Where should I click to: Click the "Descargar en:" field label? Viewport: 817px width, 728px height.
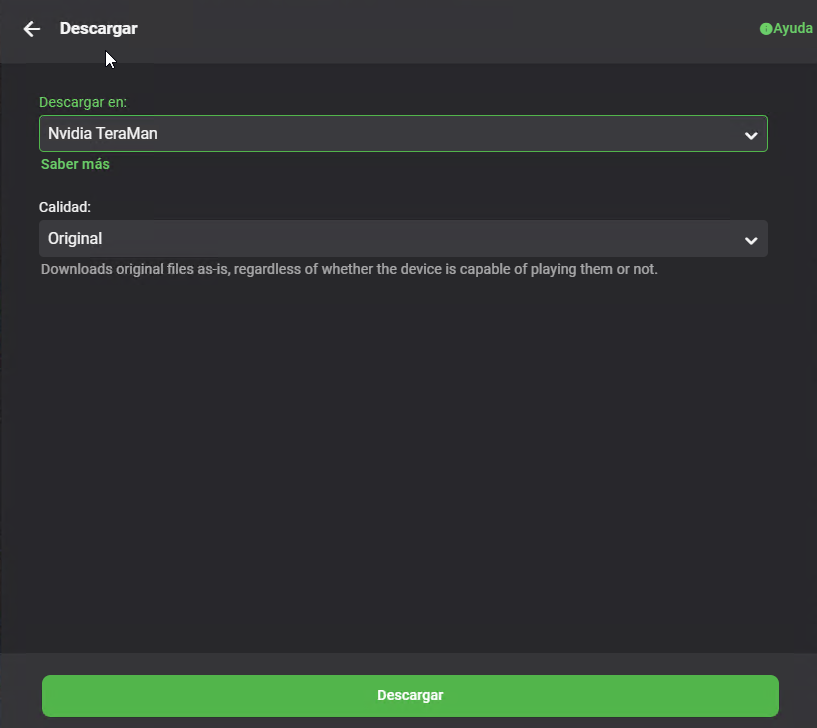[83, 102]
